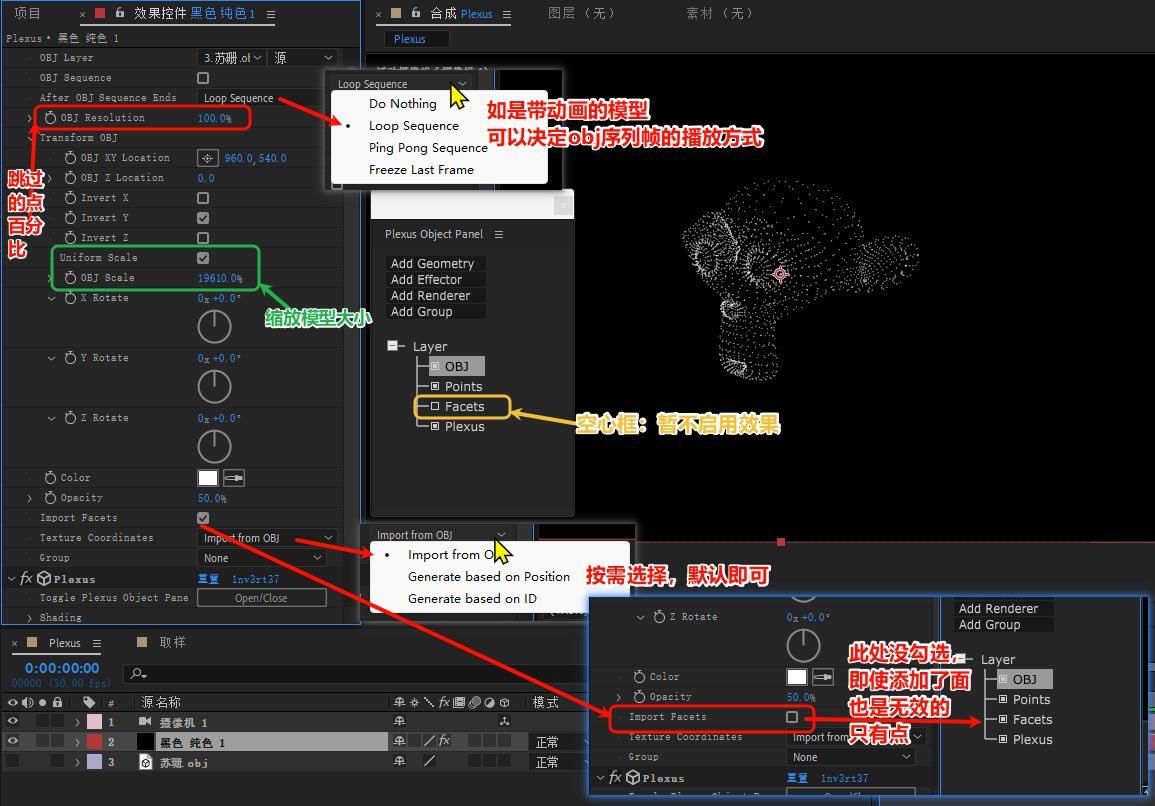Open the 效果控件 panel menu icon

click(271, 14)
